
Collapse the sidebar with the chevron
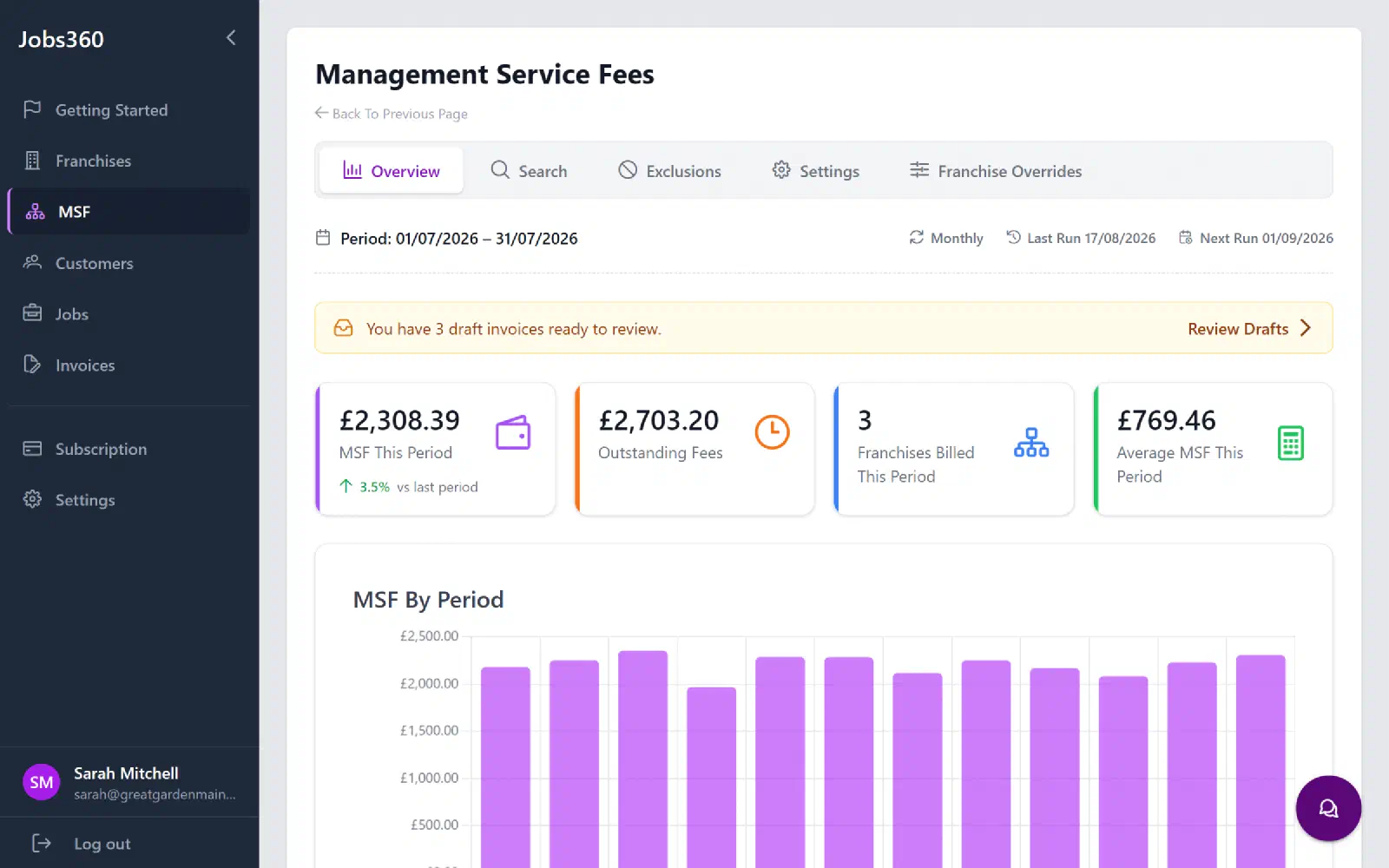pos(231,37)
